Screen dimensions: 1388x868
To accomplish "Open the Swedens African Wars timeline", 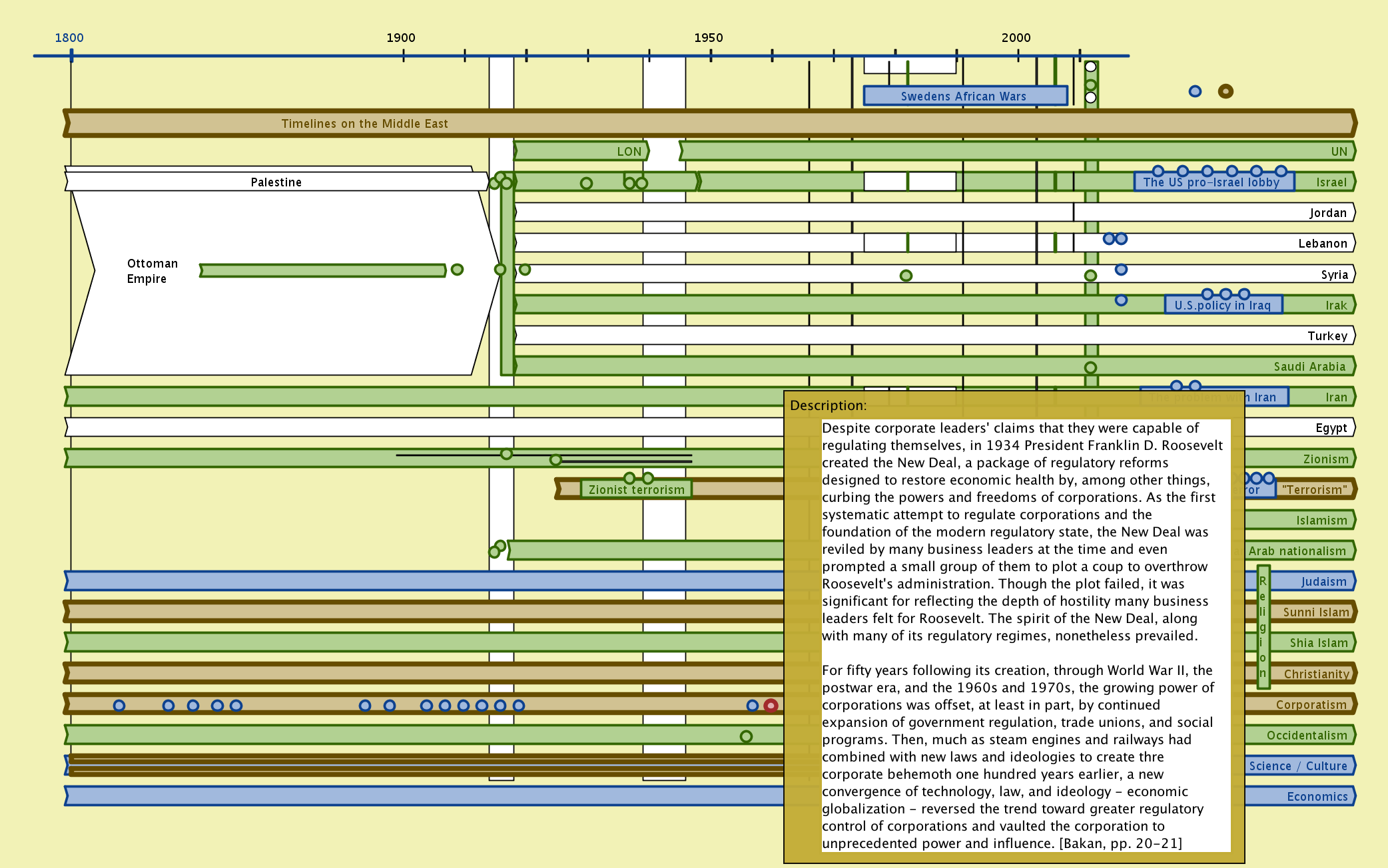I will click(964, 96).
